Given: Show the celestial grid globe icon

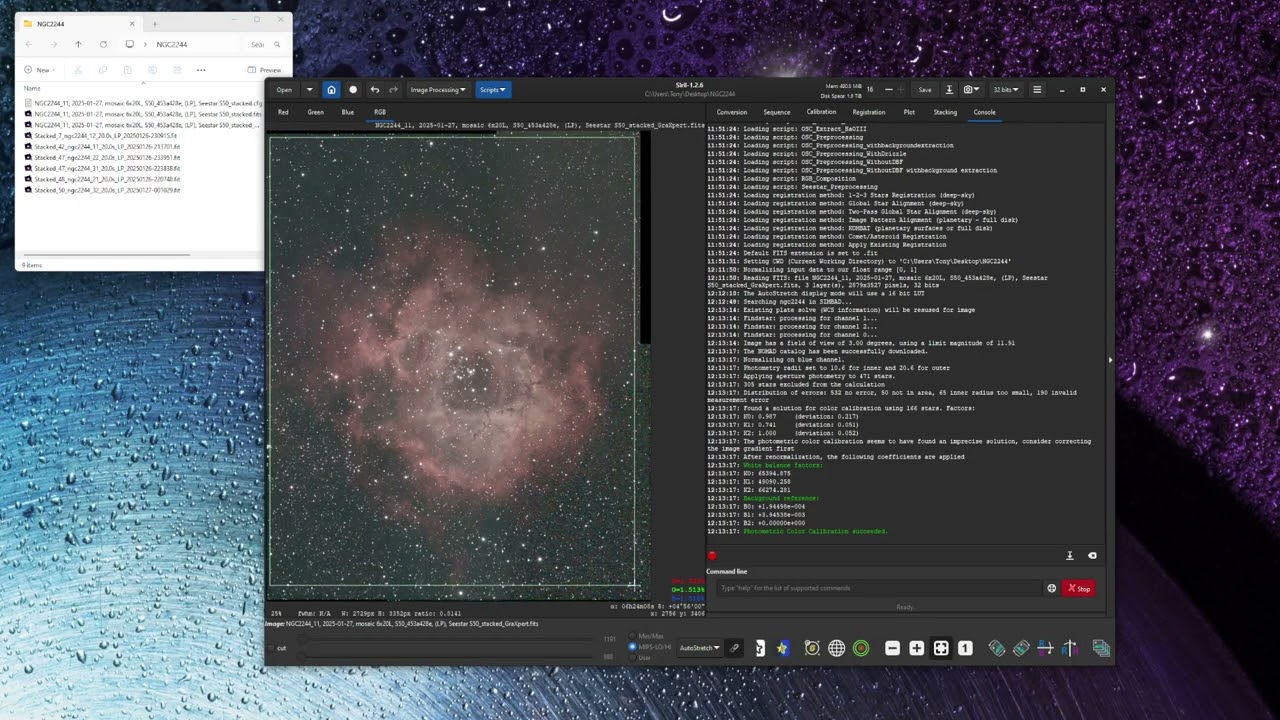Looking at the screenshot, I should (x=837, y=648).
